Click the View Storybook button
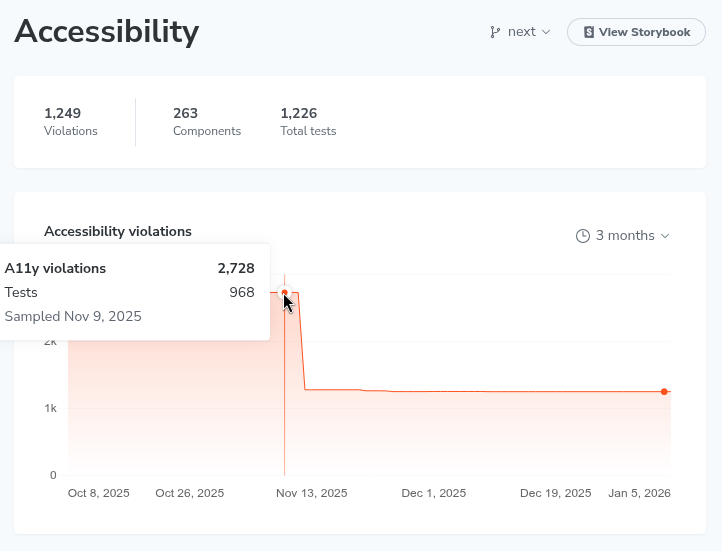This screenshot has height=551, width=722. (636, 32)
